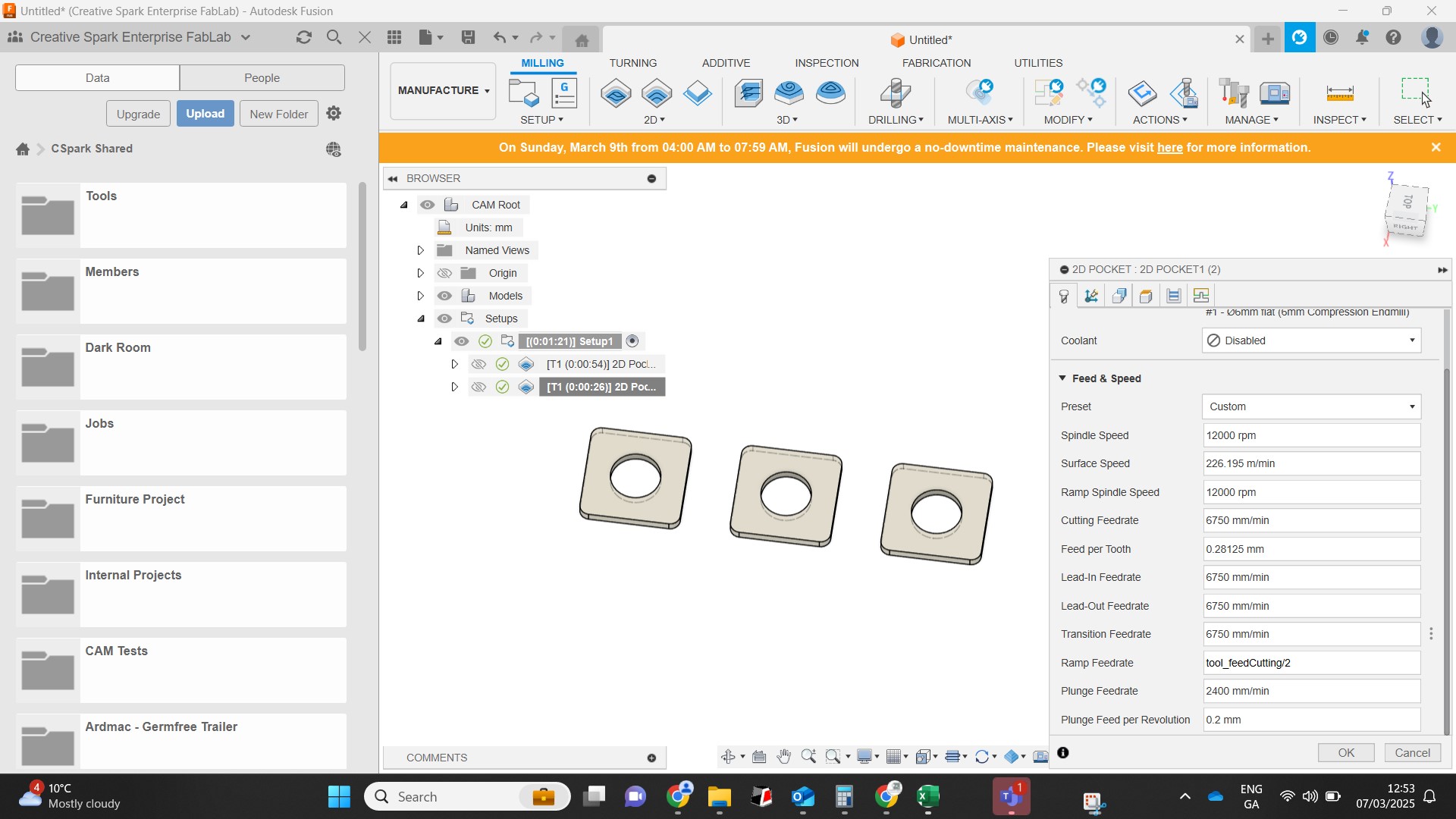Click the Drill tool icon
The width and height of the screenshot is (1456, 819).
tap(896, 93)
